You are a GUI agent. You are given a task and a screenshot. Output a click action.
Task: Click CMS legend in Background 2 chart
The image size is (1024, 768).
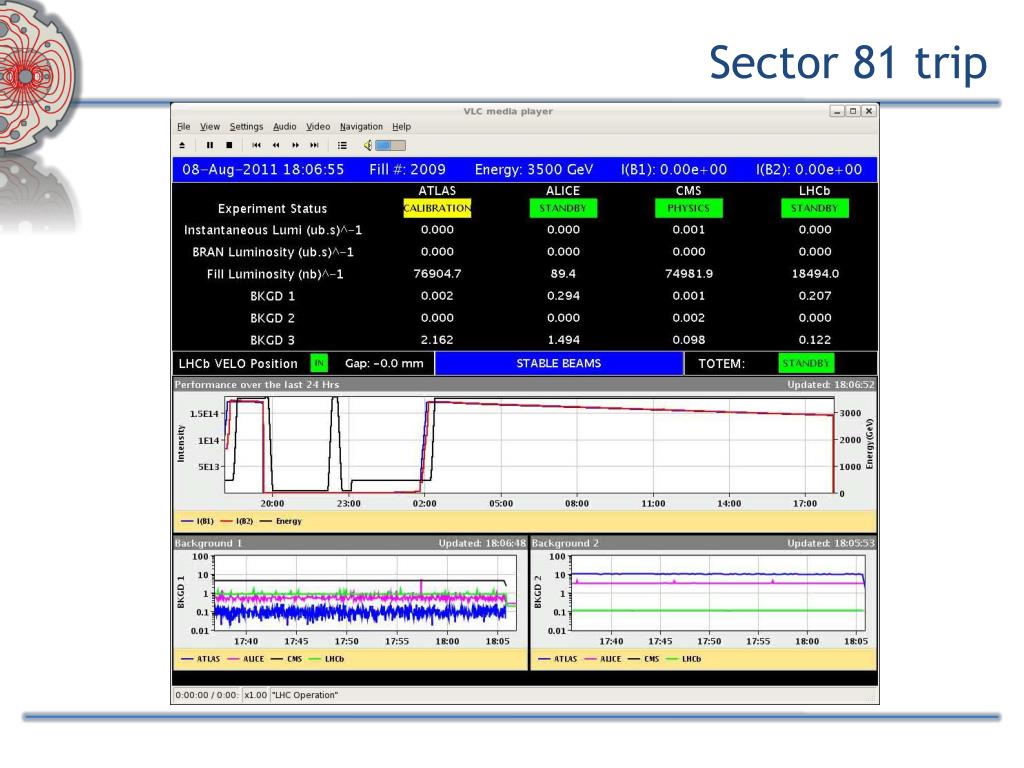tap(643, 659)
